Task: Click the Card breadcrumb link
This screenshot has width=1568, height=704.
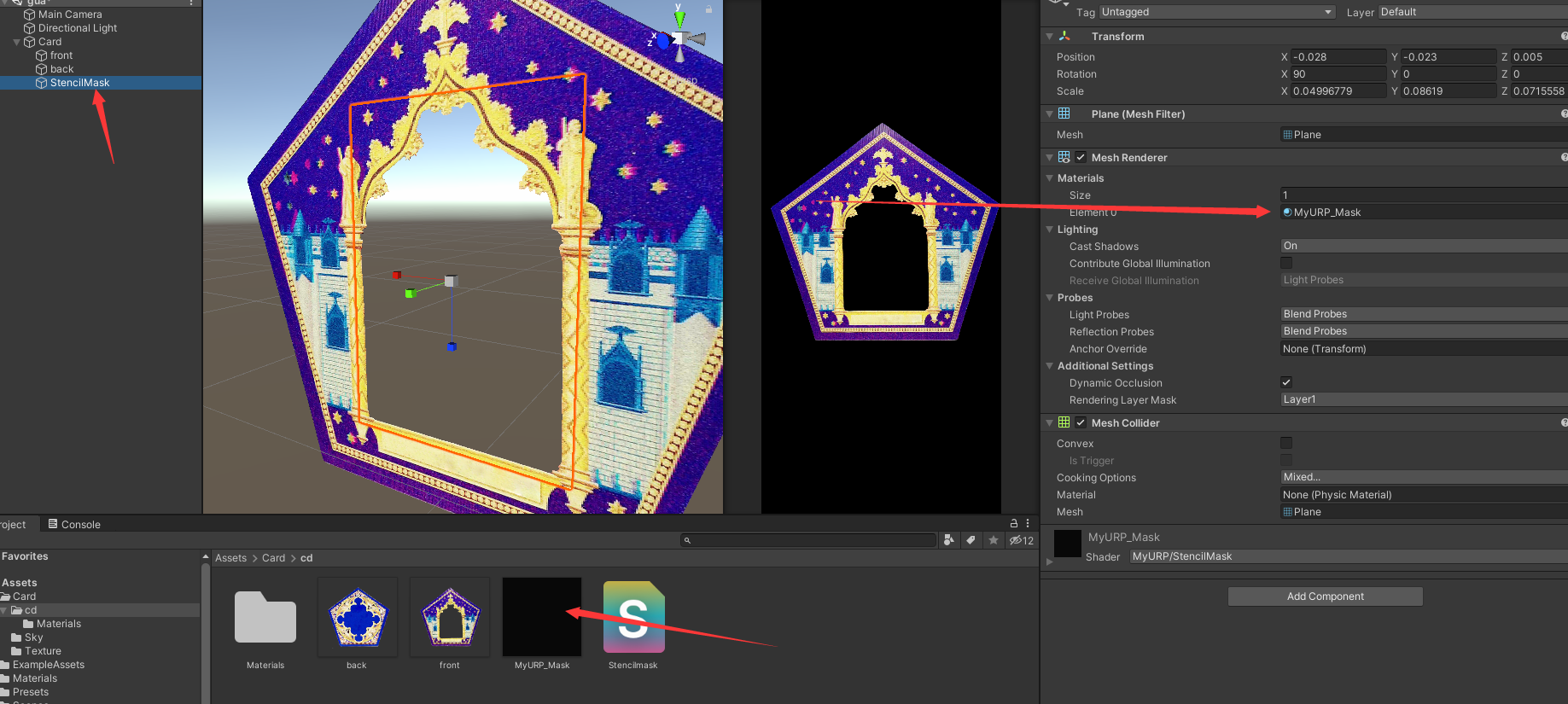Action: point(273,558)
